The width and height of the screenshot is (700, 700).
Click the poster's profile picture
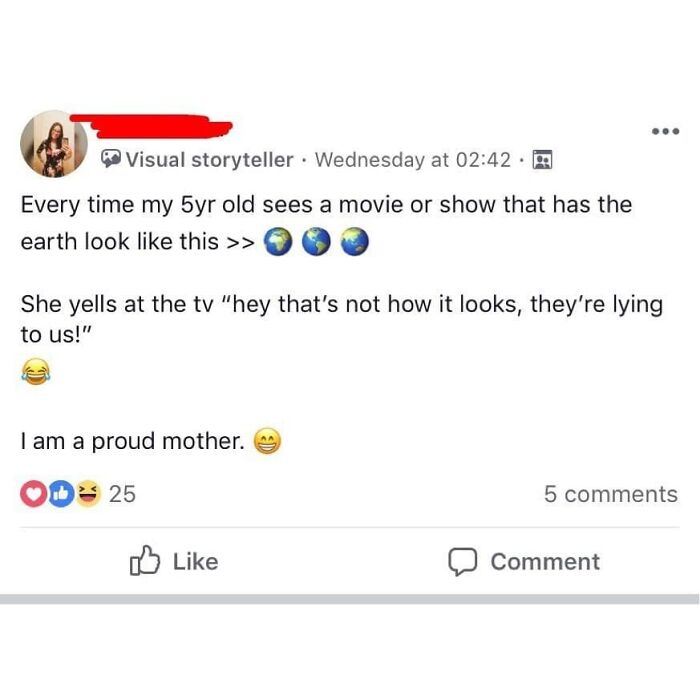coord(54,144)
